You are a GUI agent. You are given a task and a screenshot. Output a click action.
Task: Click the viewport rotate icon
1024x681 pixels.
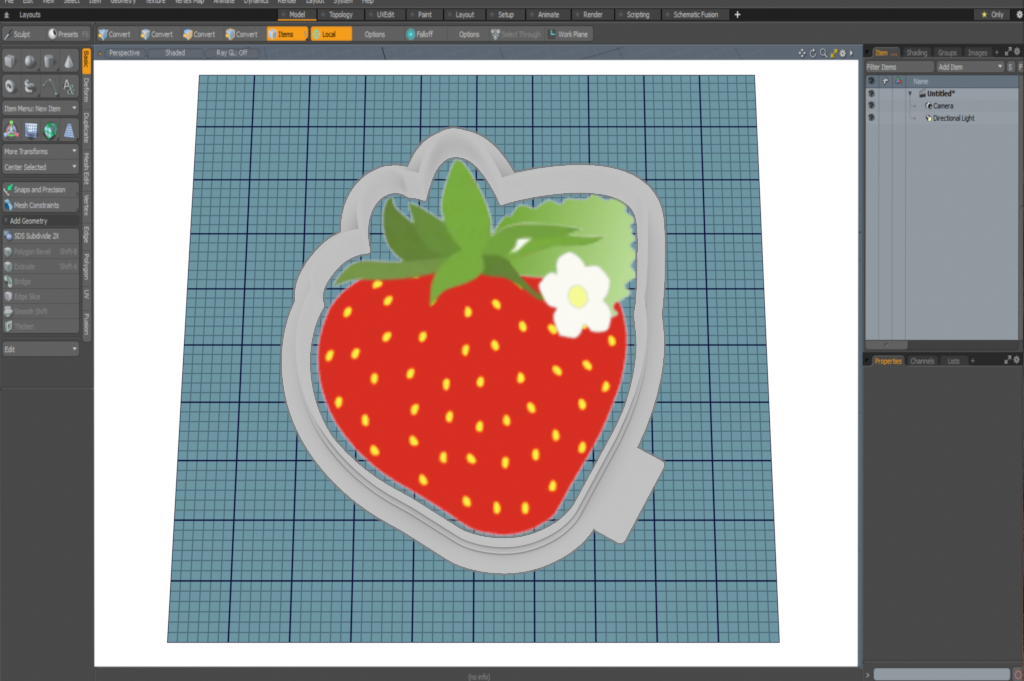[812, 52]
